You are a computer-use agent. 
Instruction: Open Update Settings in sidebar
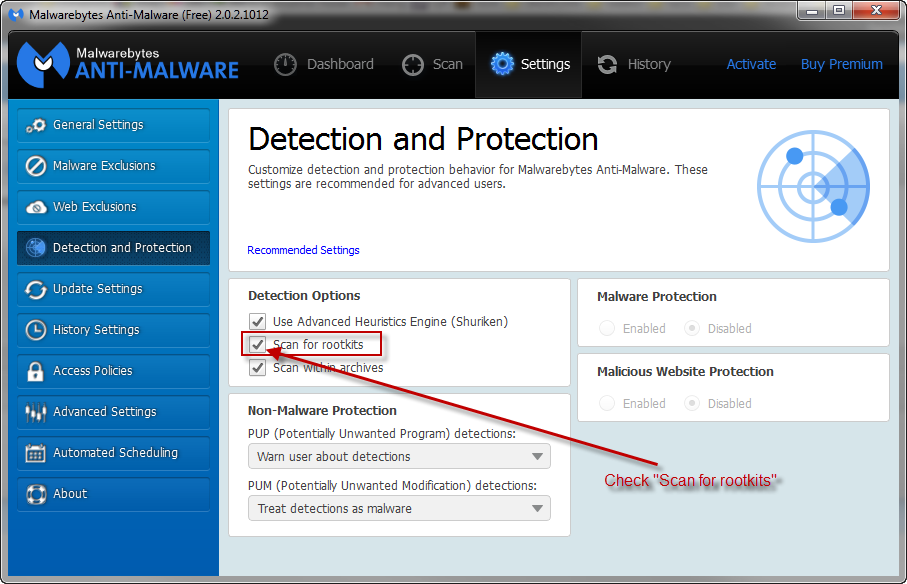pyautogui.click(x=113, y=289)
